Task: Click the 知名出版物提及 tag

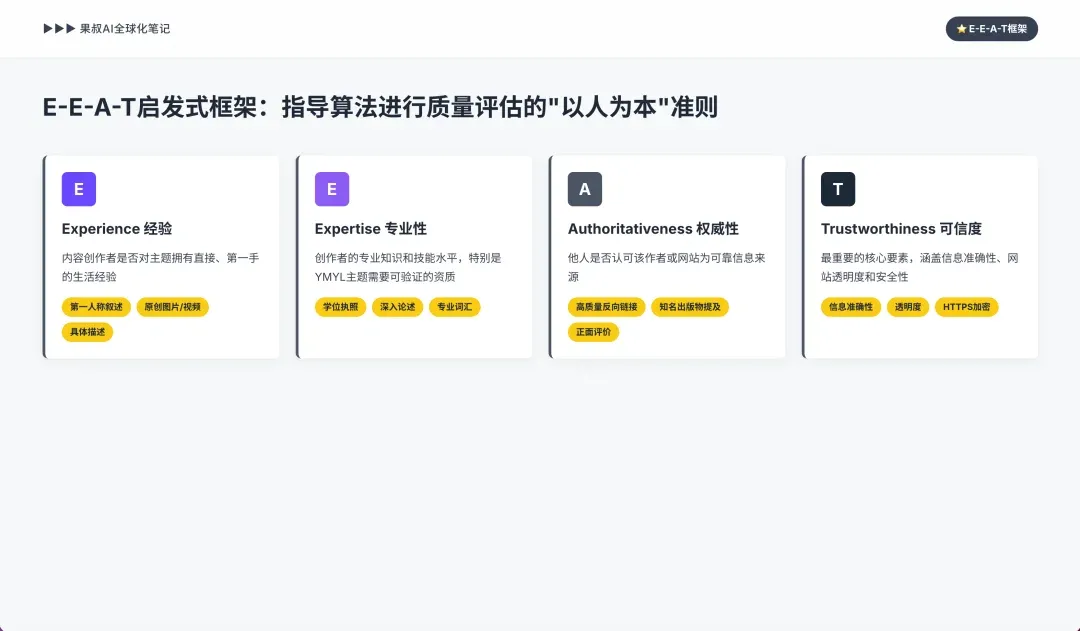Action: [690, 307]
